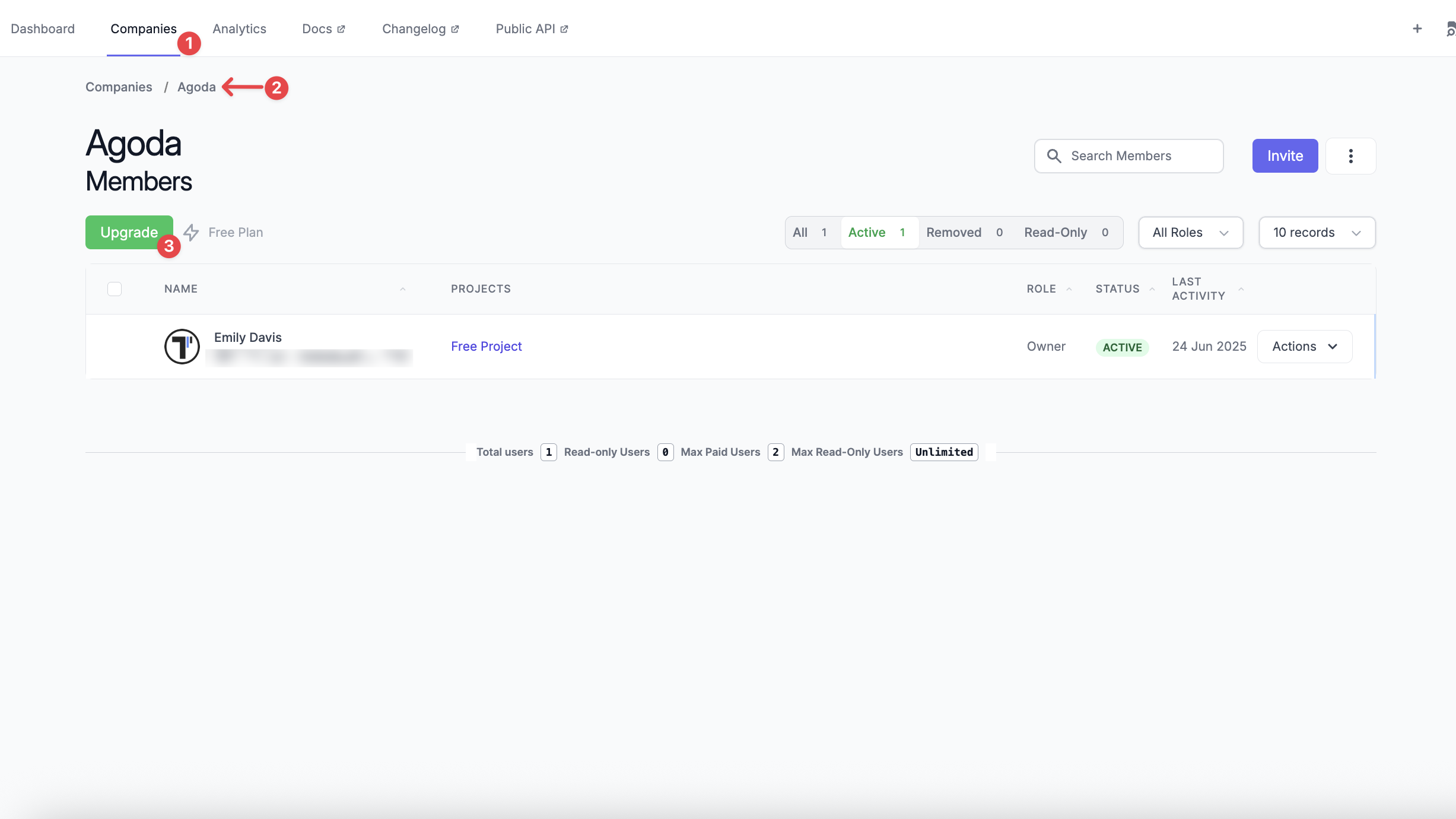Click the lightning bolt Free Plan icon

coord(191,232)
